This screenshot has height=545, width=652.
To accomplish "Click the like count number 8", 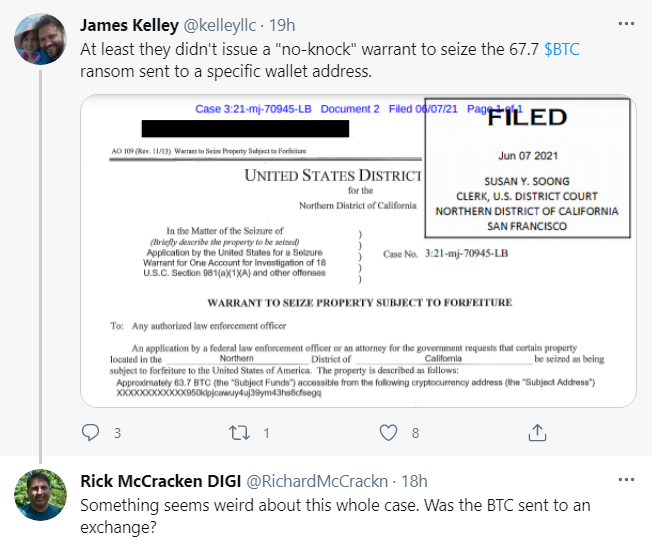I will pyautogui.click(x=415, y=434).
